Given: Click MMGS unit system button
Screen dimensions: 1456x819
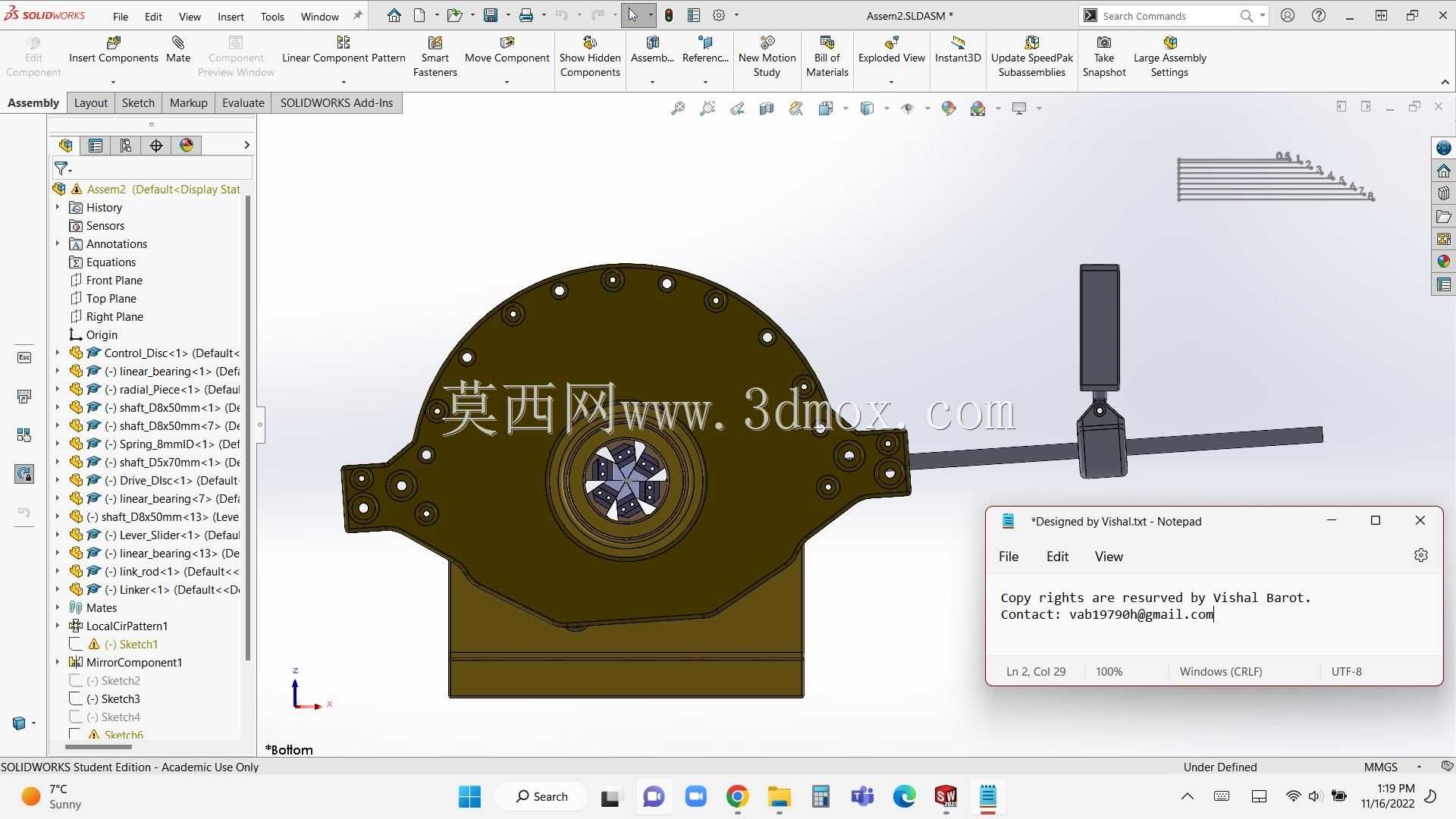Looking at the screenshot, I should (x=1380, y=767).
